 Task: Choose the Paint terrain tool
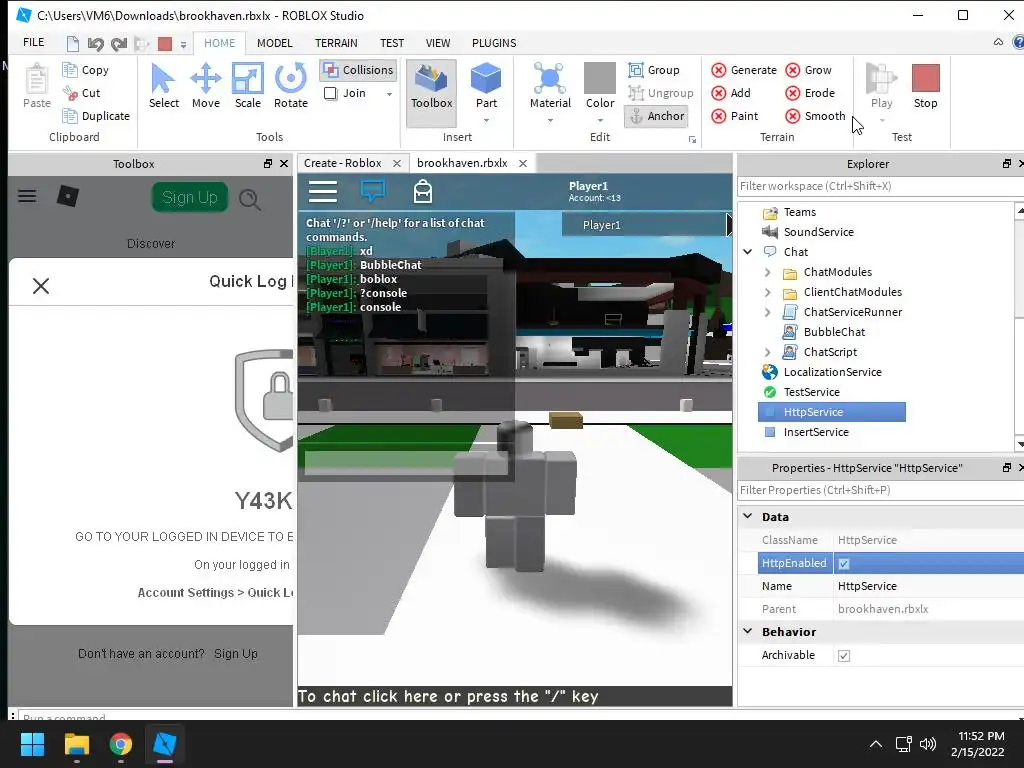click(x=735, y=116)
